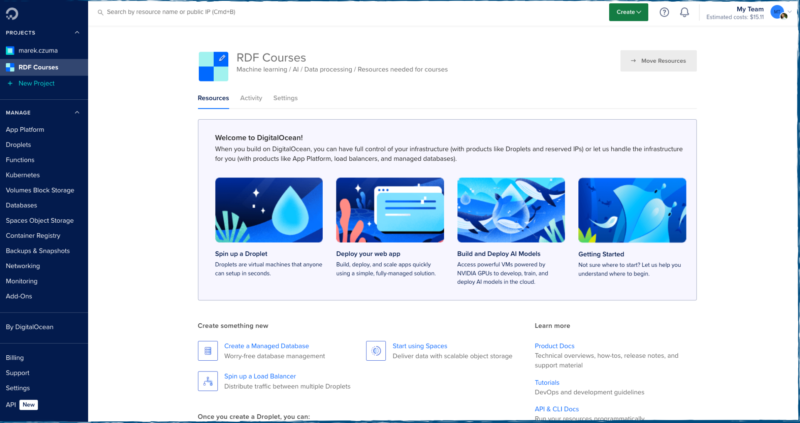Click the RDF Courses project logo

(x=213, y=65)
